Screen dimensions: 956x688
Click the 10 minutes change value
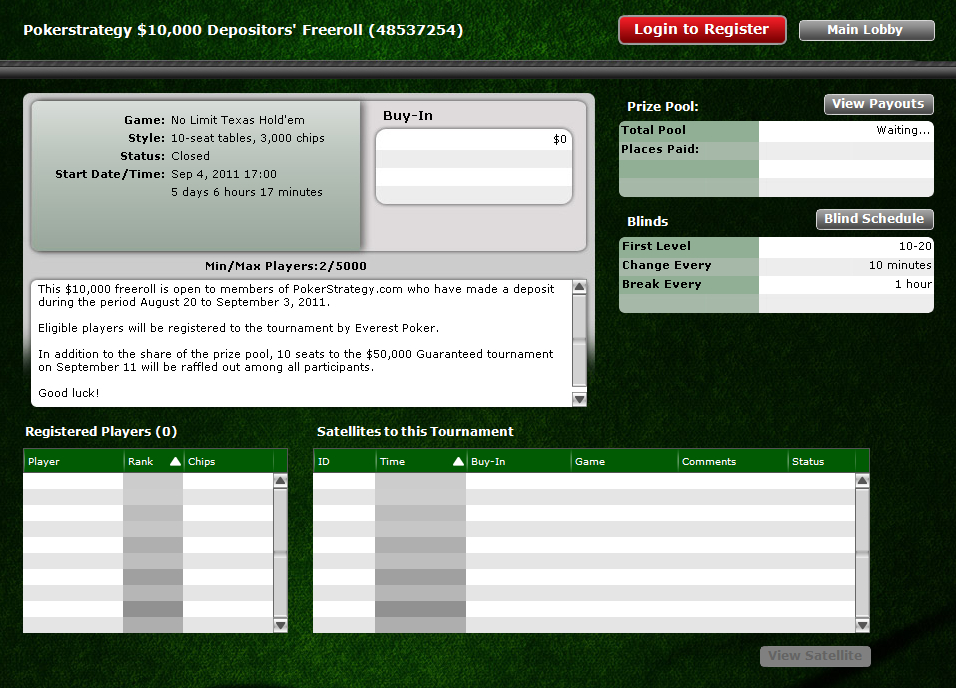click(x=900, y=265)
